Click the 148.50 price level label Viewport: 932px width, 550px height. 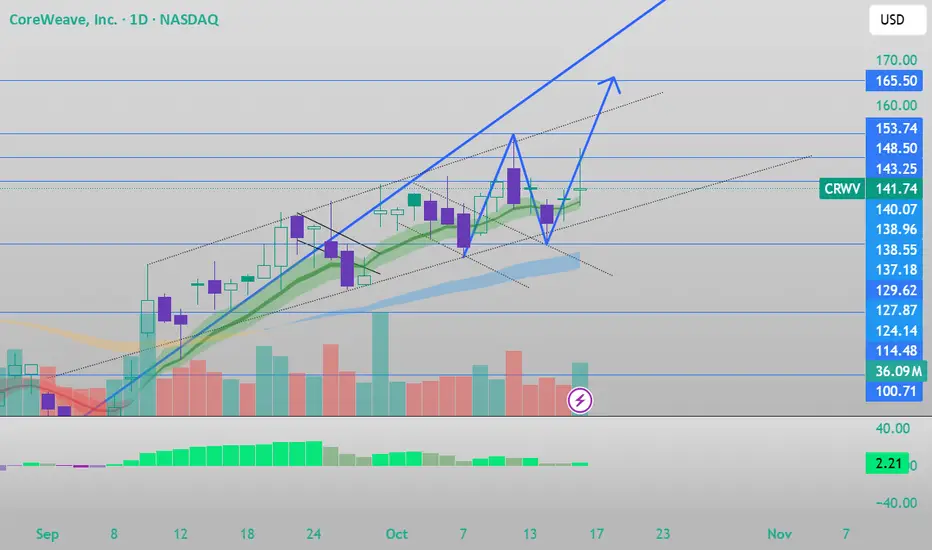coord(895,149)
